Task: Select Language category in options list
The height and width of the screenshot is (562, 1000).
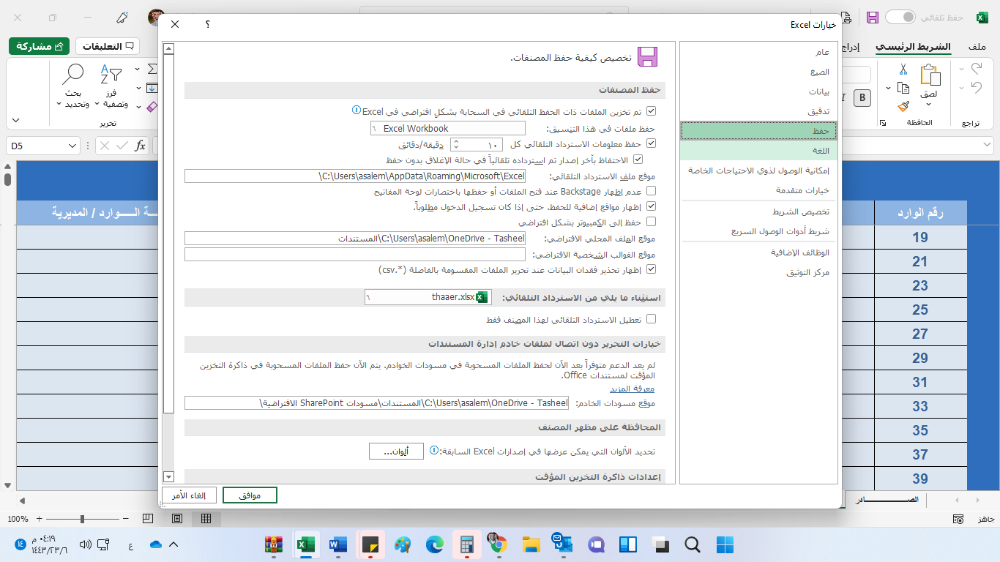Action: point(758,151)
